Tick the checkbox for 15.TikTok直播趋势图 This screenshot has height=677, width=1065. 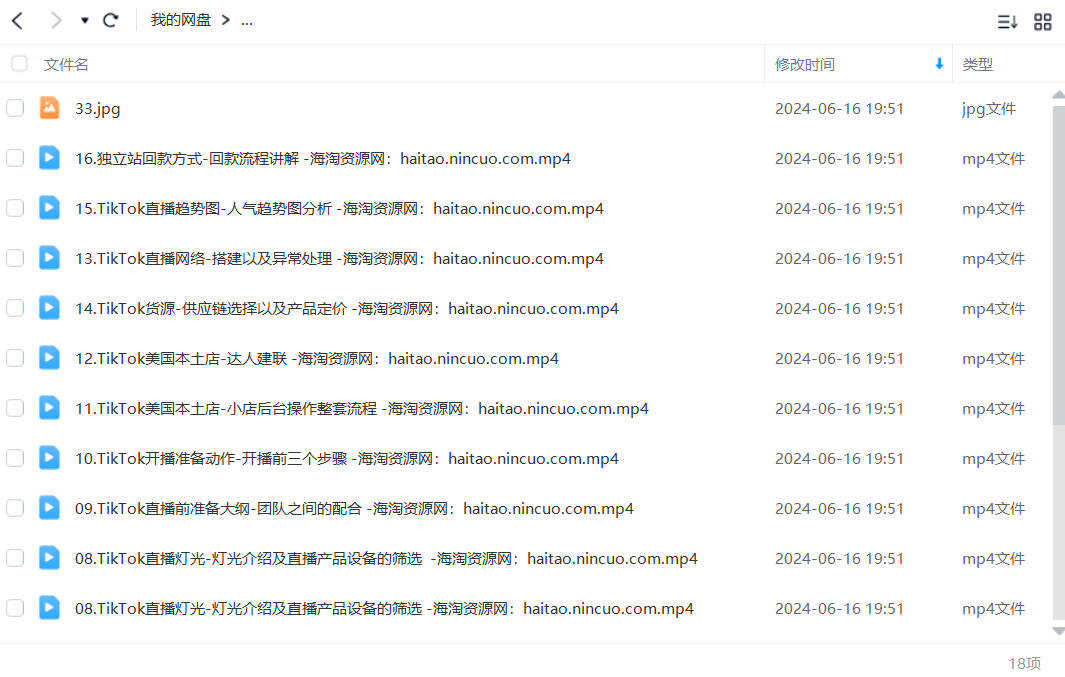coord(15,208)
